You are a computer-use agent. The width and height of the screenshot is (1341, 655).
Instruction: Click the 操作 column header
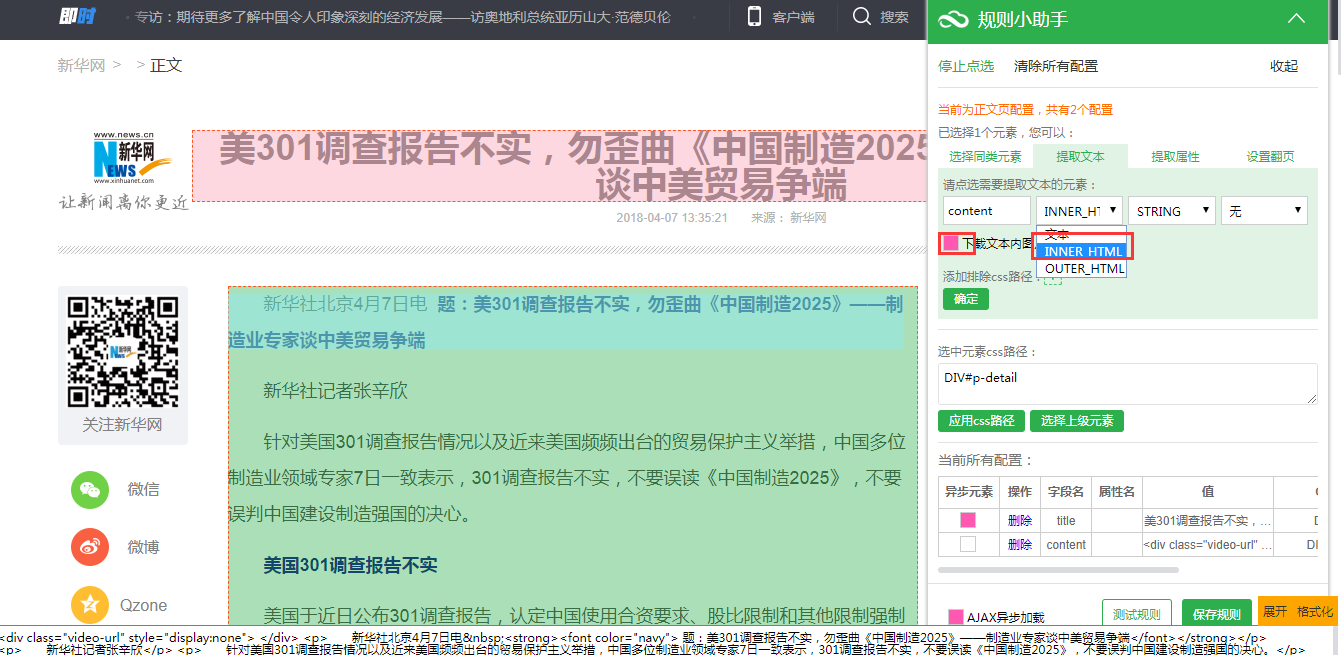pyautogui.click(x=1020, y=492)
